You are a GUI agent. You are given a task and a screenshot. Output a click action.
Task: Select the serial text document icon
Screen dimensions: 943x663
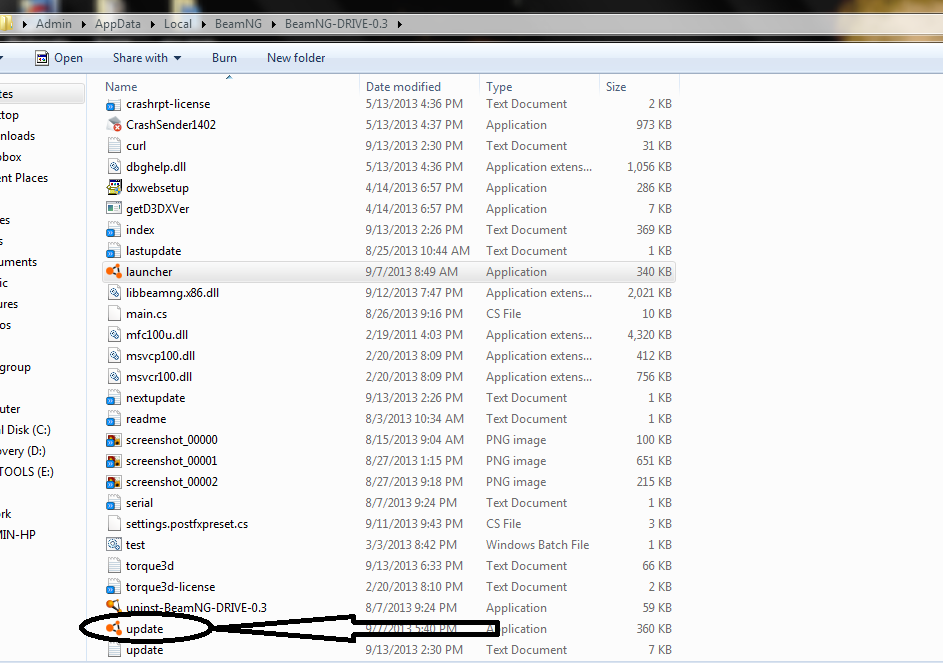coord(114,503)
